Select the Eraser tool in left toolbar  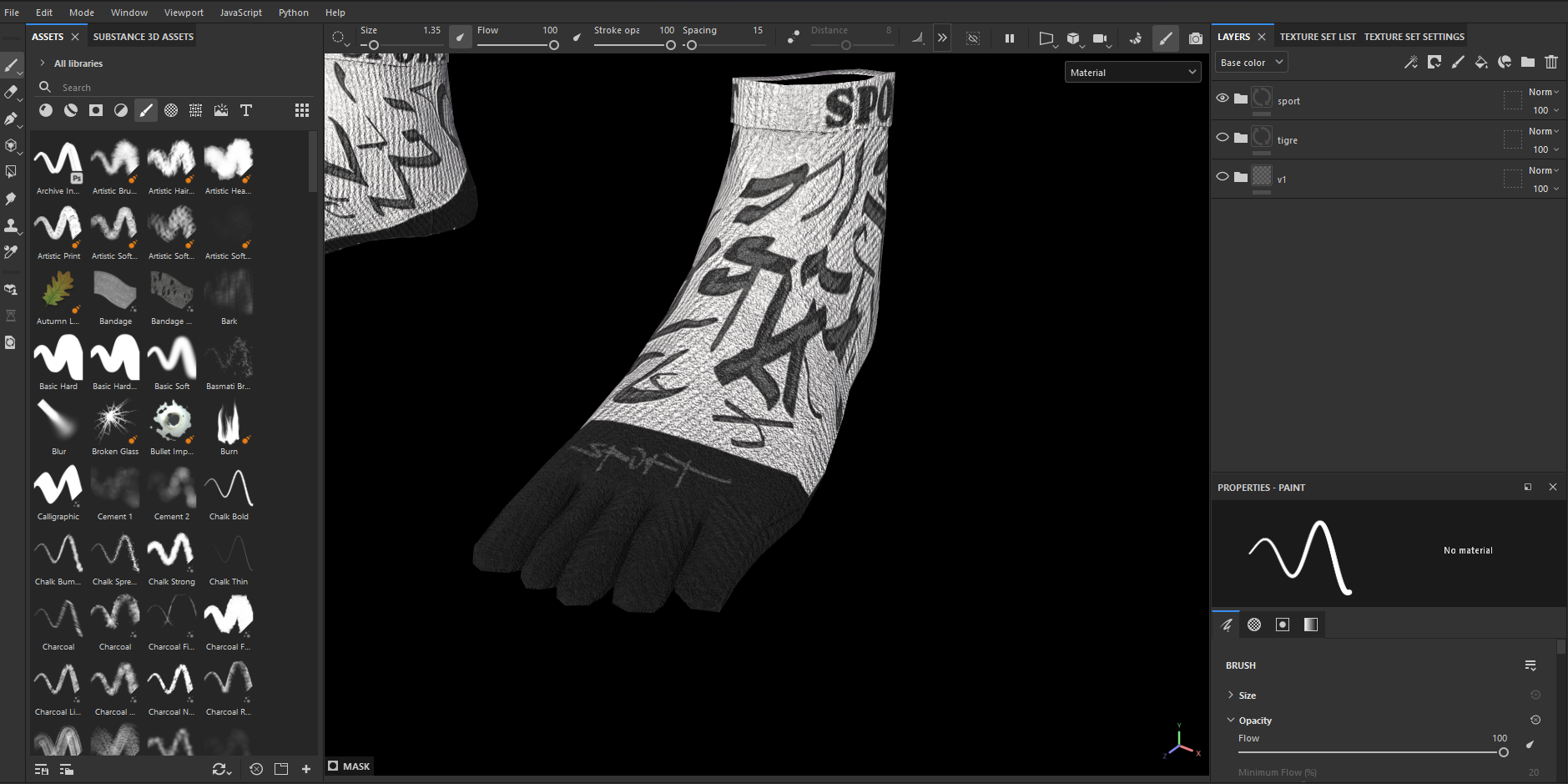[11, 92]
